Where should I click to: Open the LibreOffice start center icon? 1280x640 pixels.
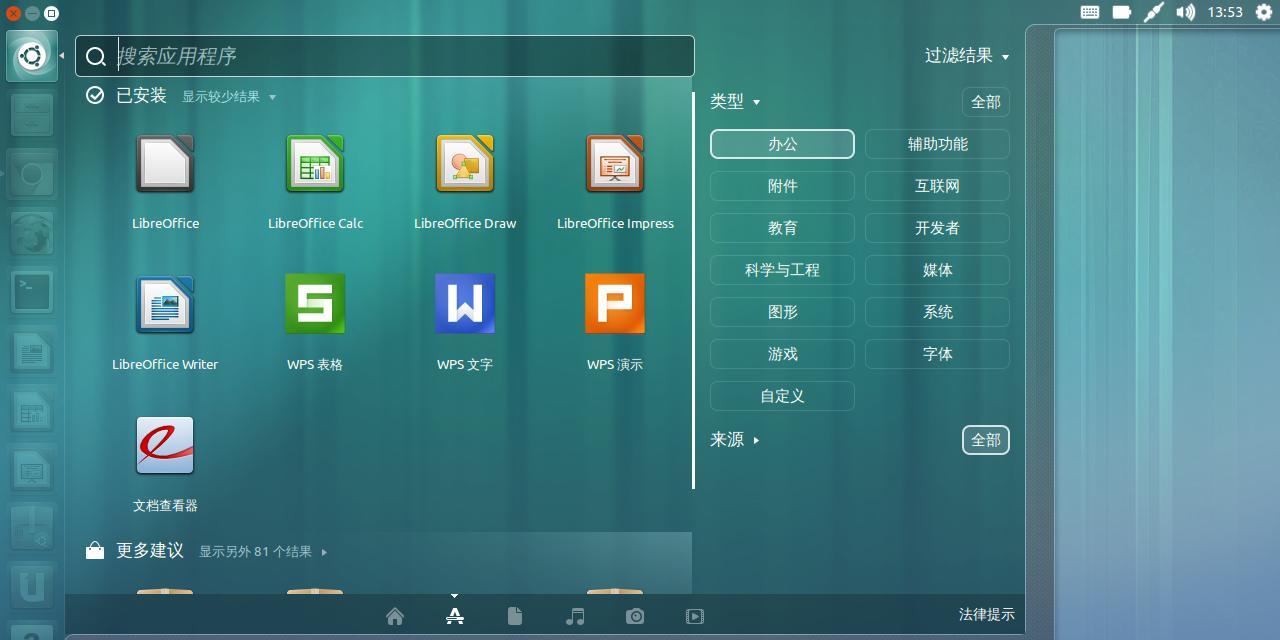click(165, 164)
